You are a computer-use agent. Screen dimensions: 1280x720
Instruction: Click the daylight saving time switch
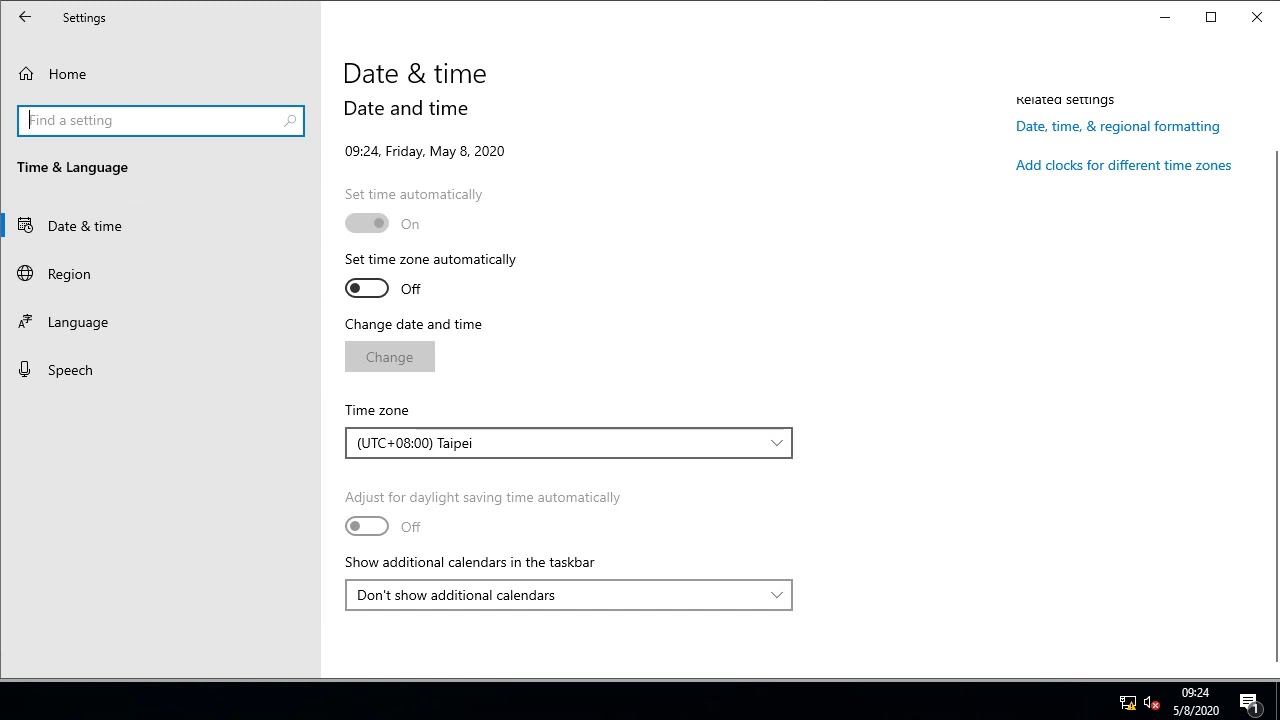pyautogui.click(x=367, y=527)
